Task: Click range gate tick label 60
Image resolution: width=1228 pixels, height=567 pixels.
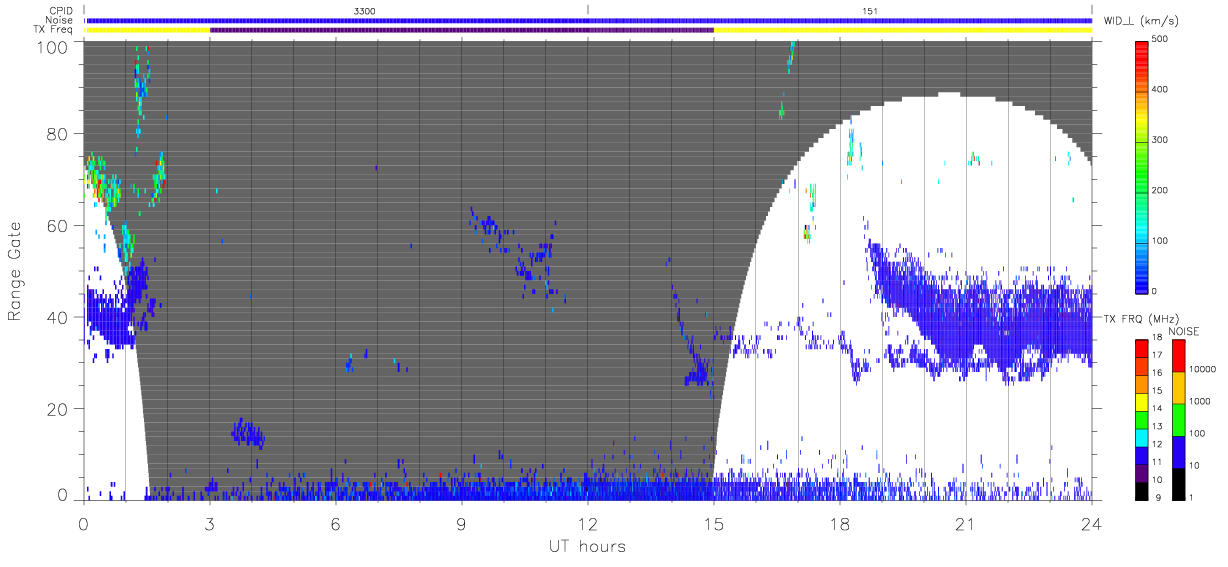Action: [59, 226]
